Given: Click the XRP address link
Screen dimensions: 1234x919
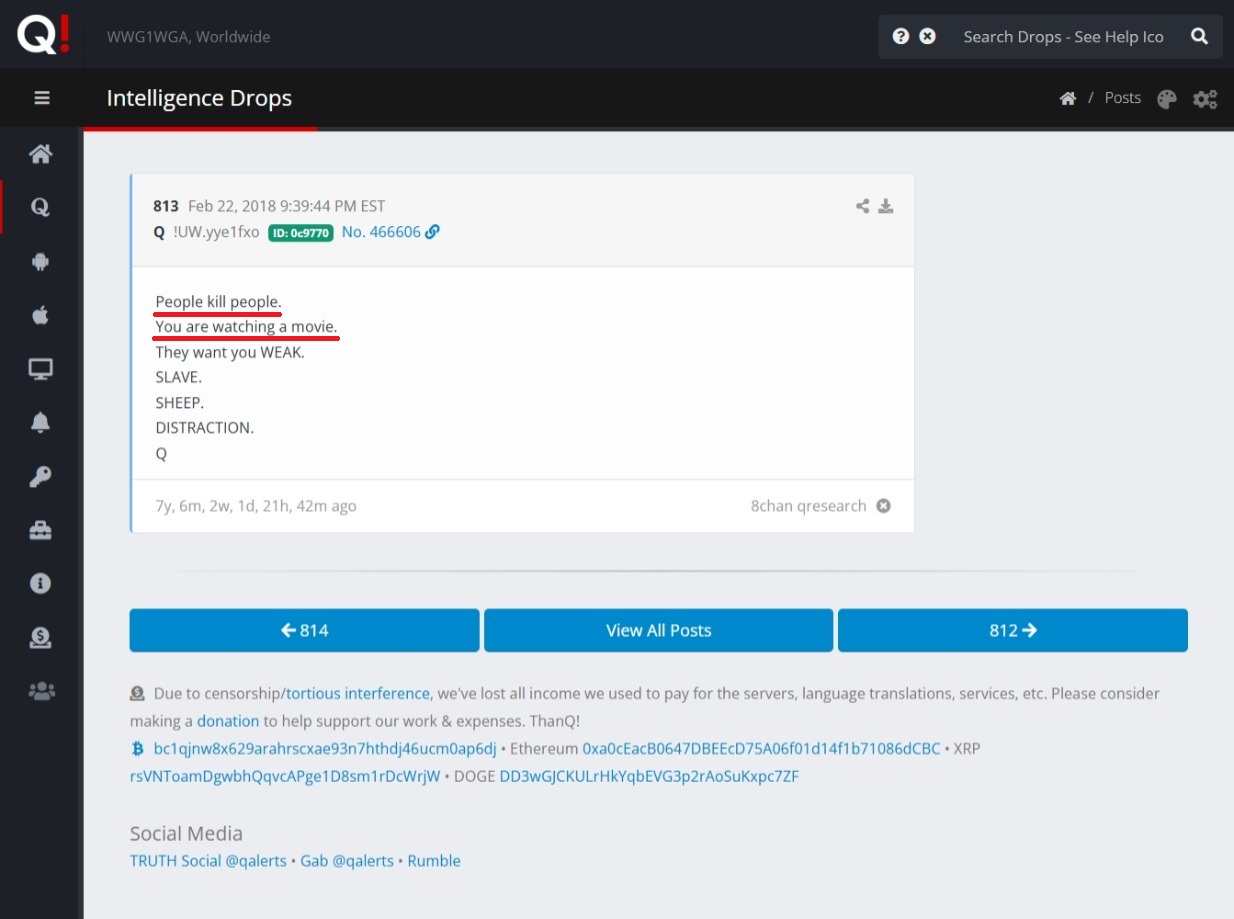Looking at the screenshot, I should [285, 777].
